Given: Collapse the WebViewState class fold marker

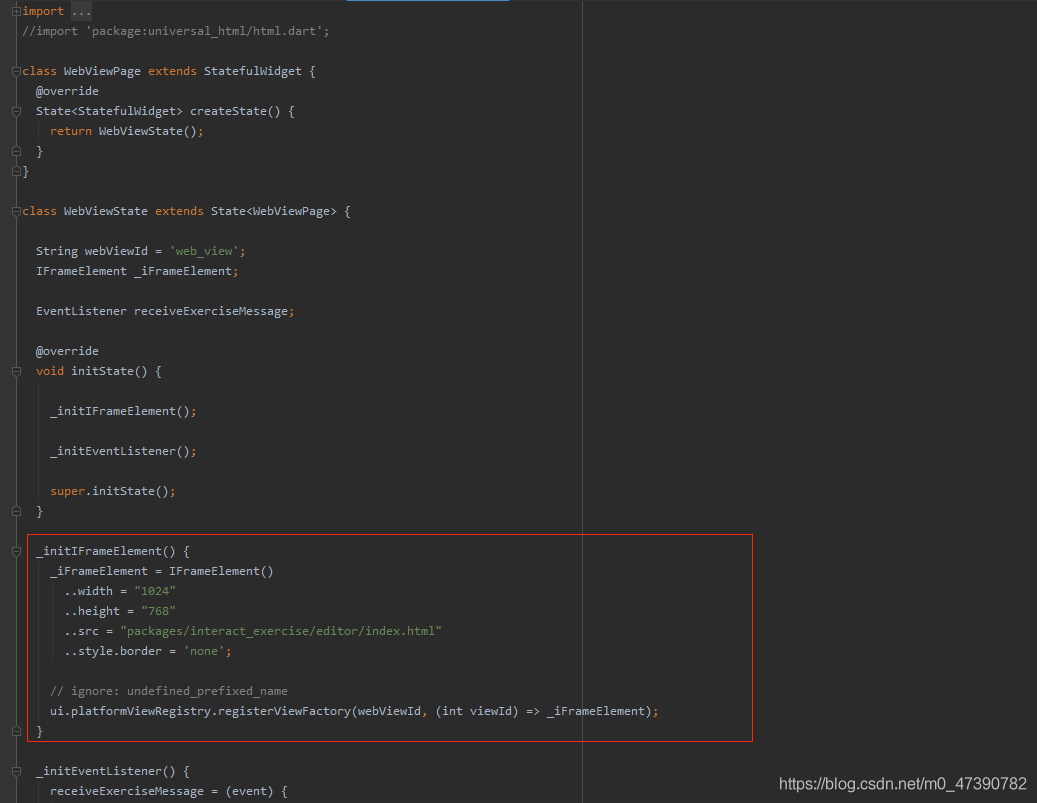Looking at the screenshot, I should click(x=17, y=212).
